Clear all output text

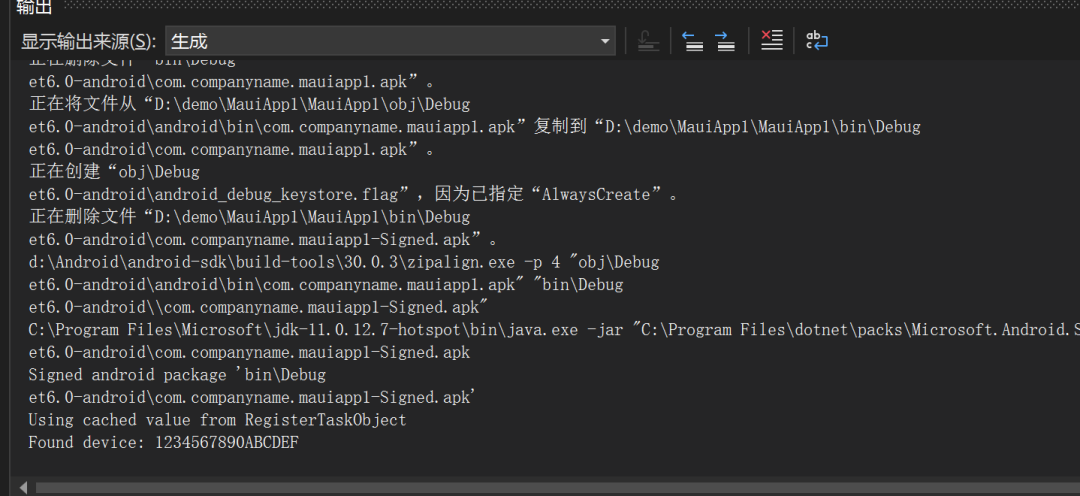[x=771, y=40]
